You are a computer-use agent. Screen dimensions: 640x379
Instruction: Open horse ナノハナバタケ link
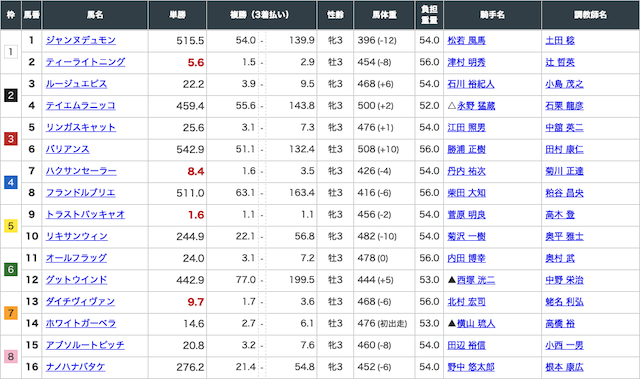[75, 367]
